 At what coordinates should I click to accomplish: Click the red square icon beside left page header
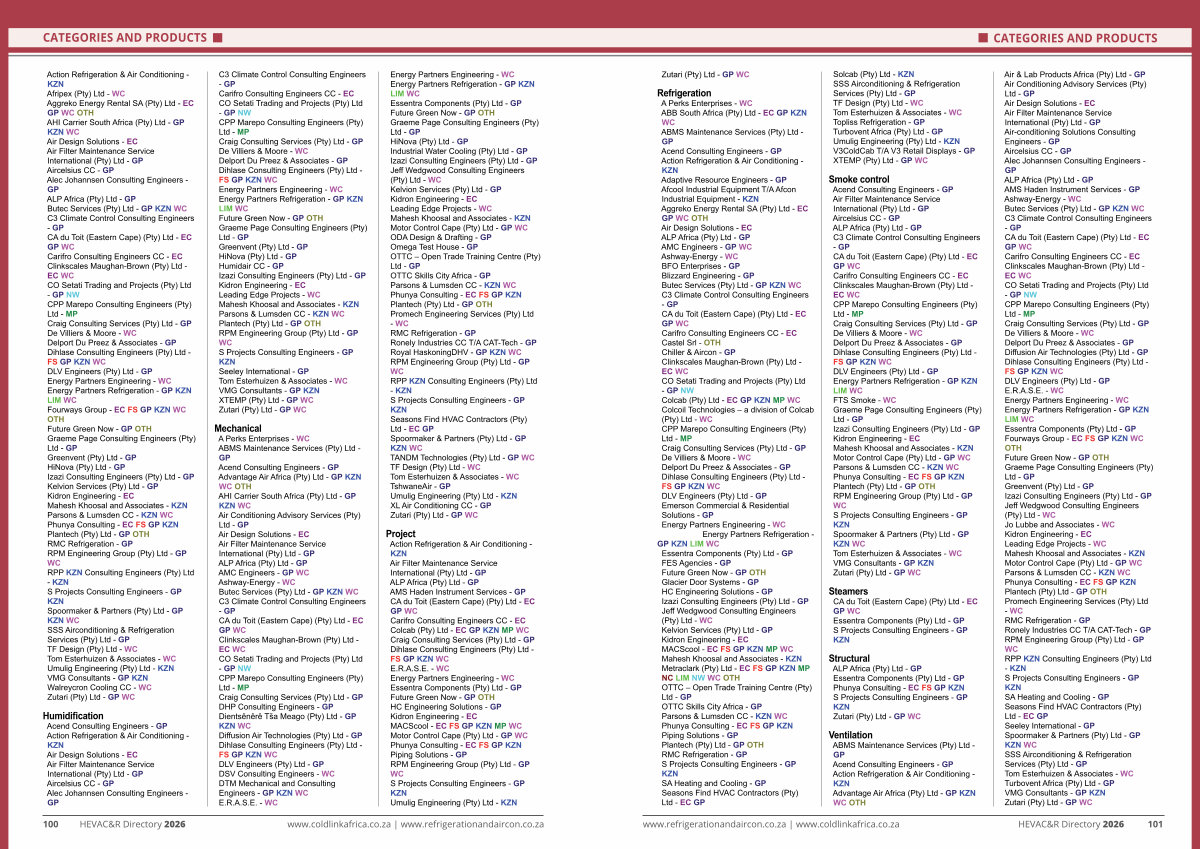click(216, 38)
